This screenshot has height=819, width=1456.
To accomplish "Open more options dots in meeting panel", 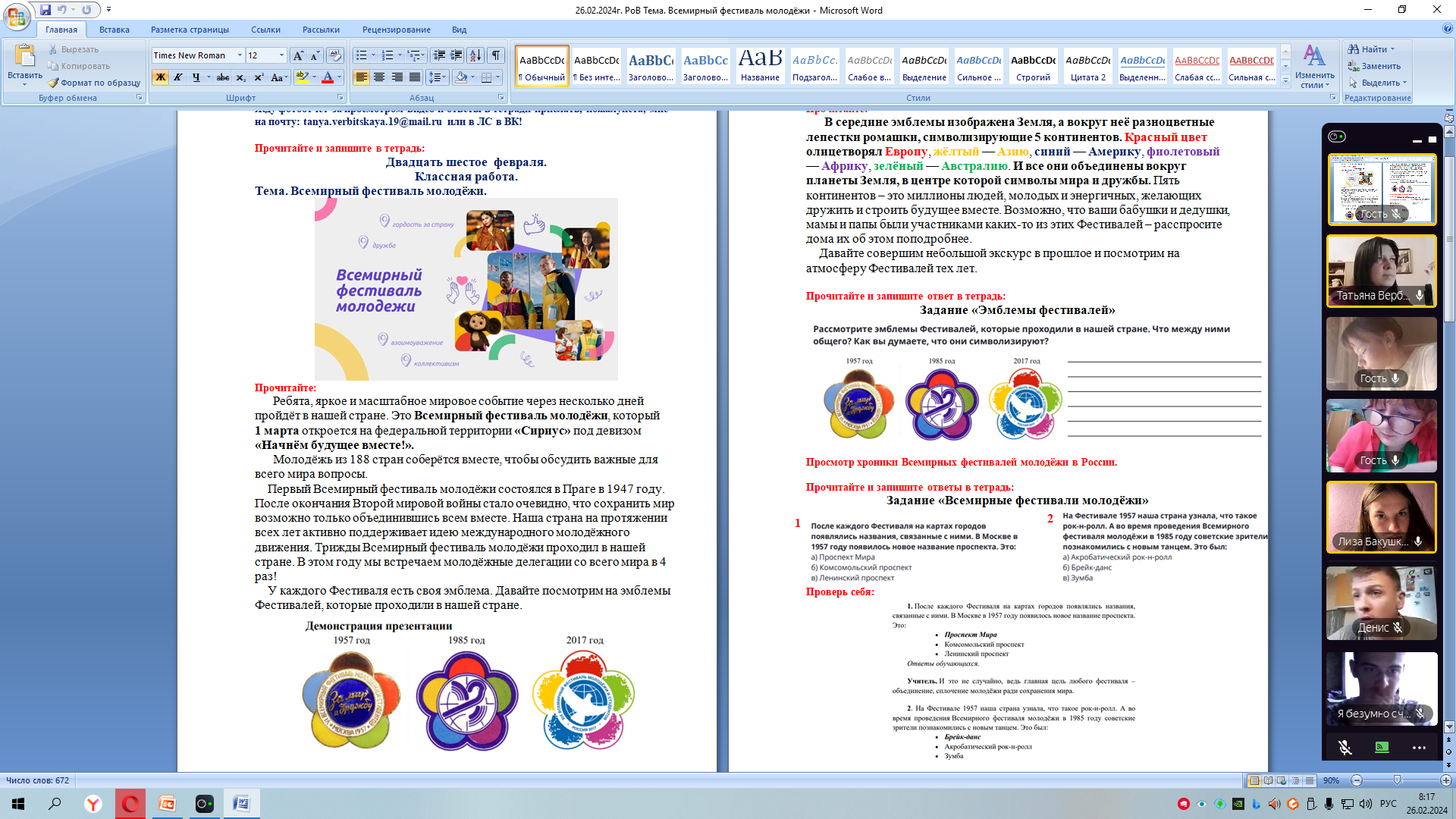I will click(x=1419, y=748).
